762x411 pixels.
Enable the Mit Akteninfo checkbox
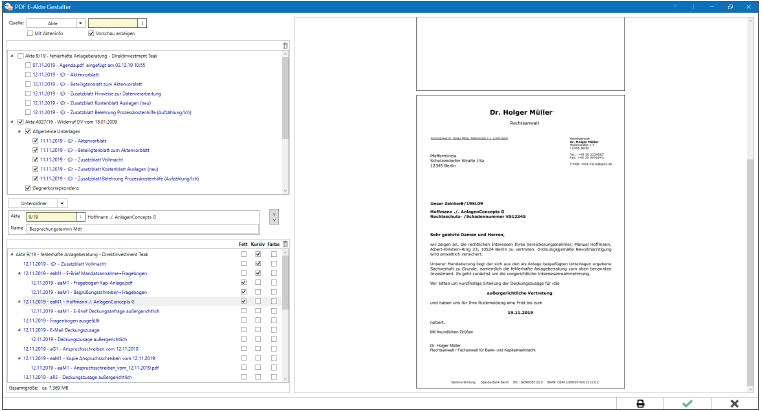(x=30, y=34)
